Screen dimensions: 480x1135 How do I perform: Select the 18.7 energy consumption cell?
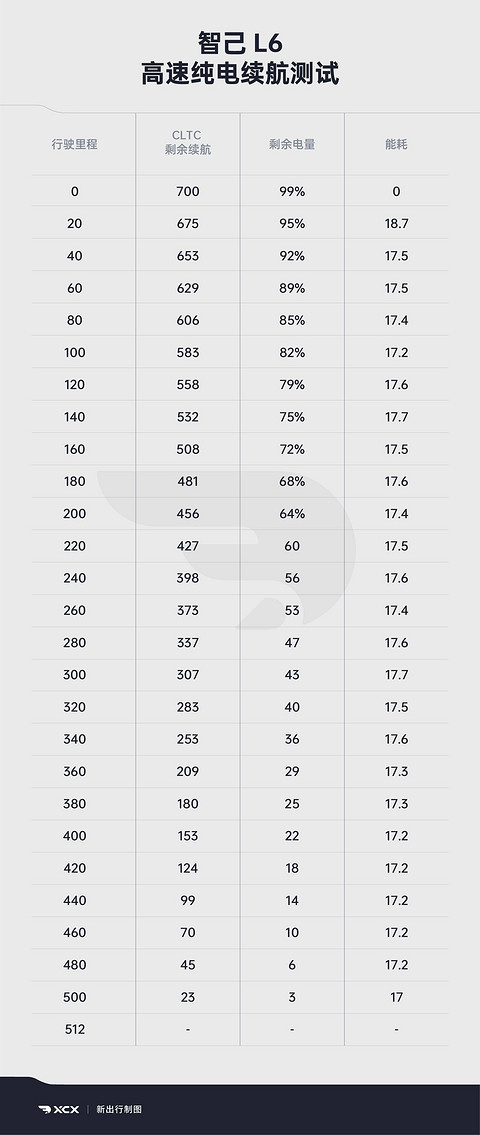click(396, 224)
